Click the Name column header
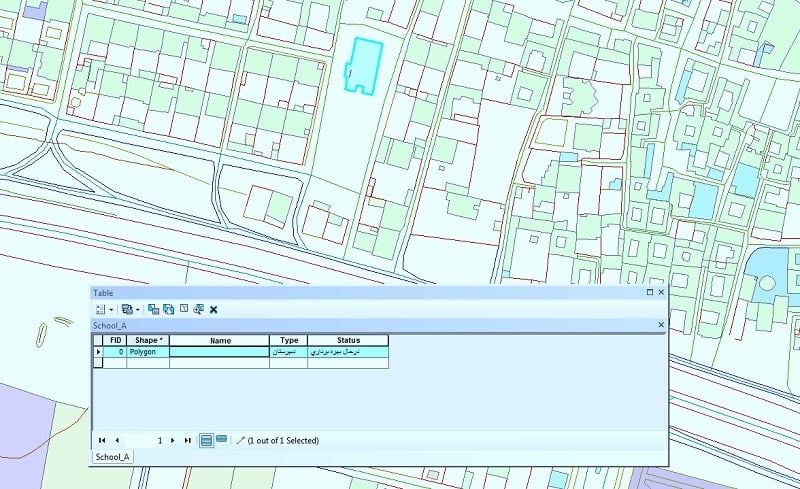This screenshot has height=489, width=800. [x=219, y=341]
